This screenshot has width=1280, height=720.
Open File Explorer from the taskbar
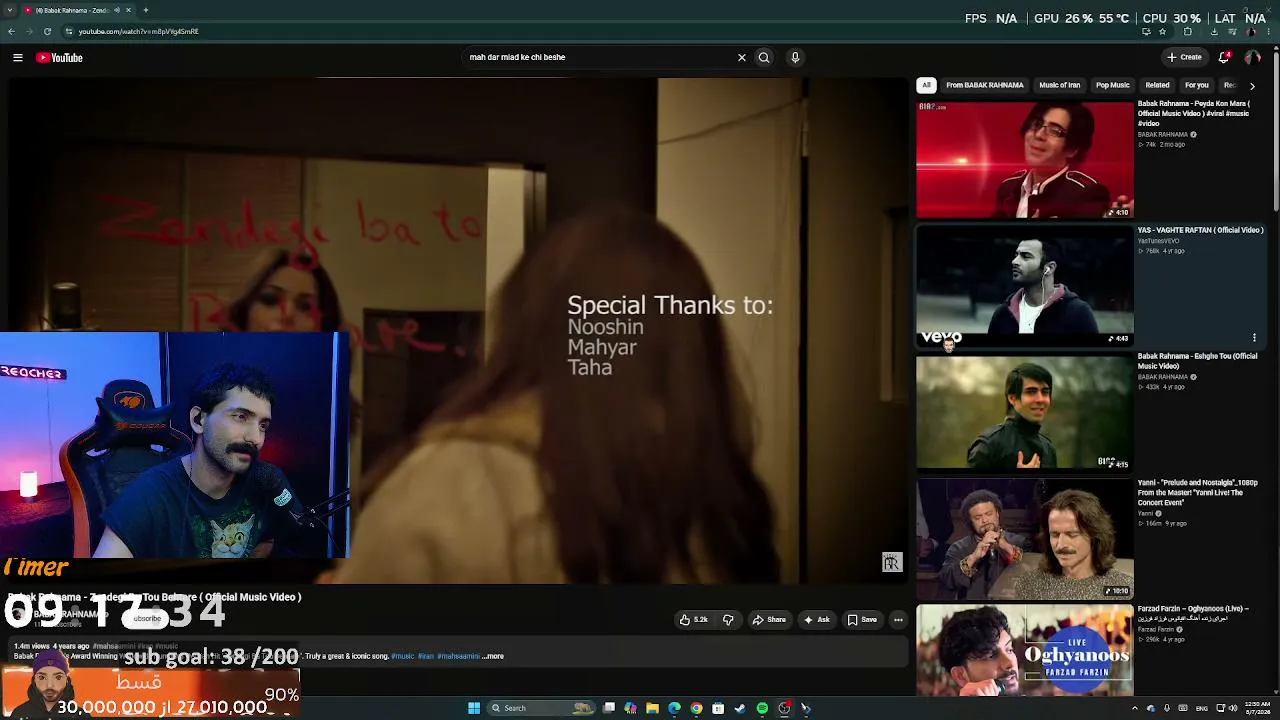[652, 708]
